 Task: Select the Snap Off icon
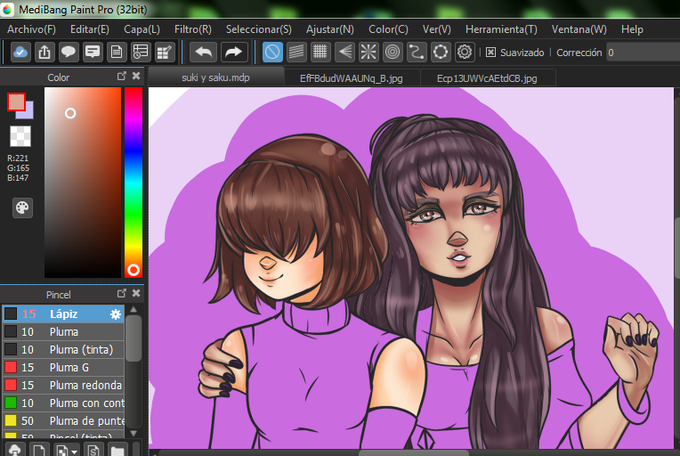272,52
